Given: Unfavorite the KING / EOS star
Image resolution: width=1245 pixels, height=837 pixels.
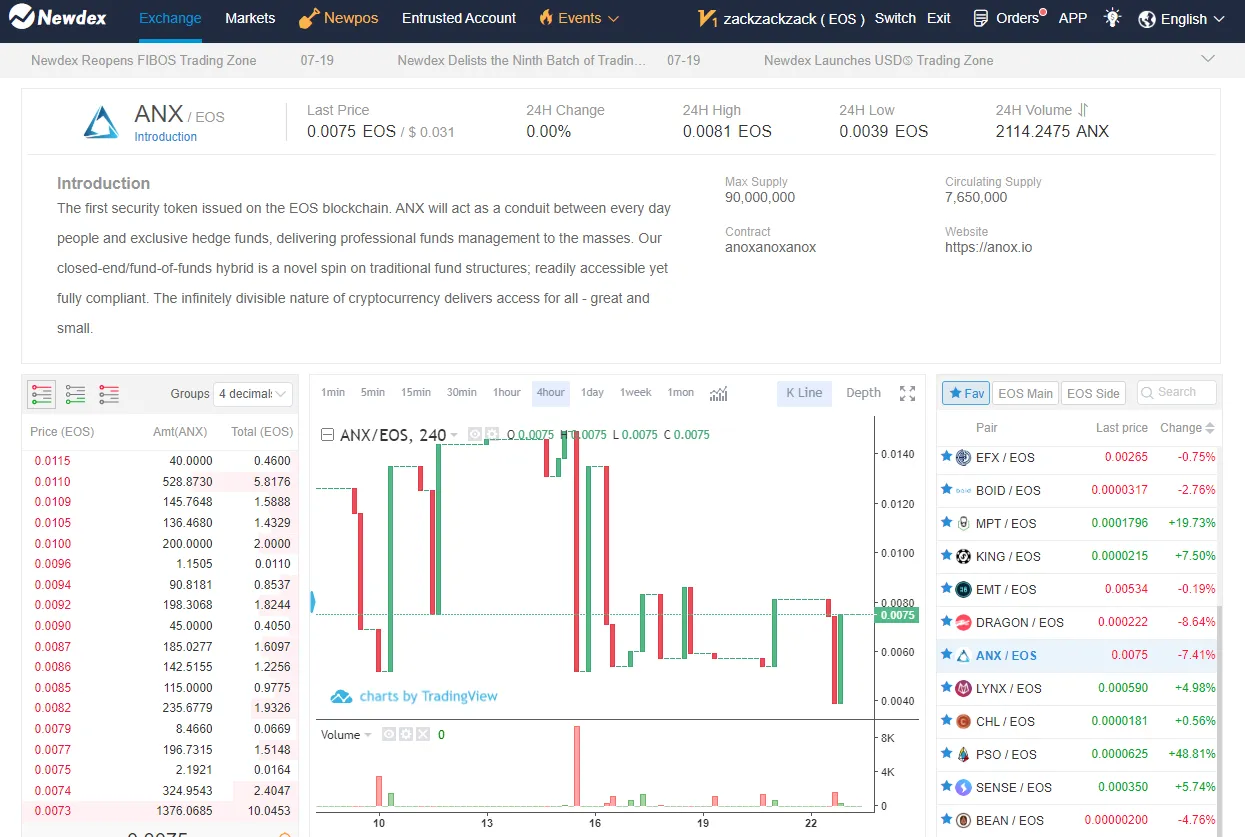Looking at the screenshot, I should (x=946, y=555).
